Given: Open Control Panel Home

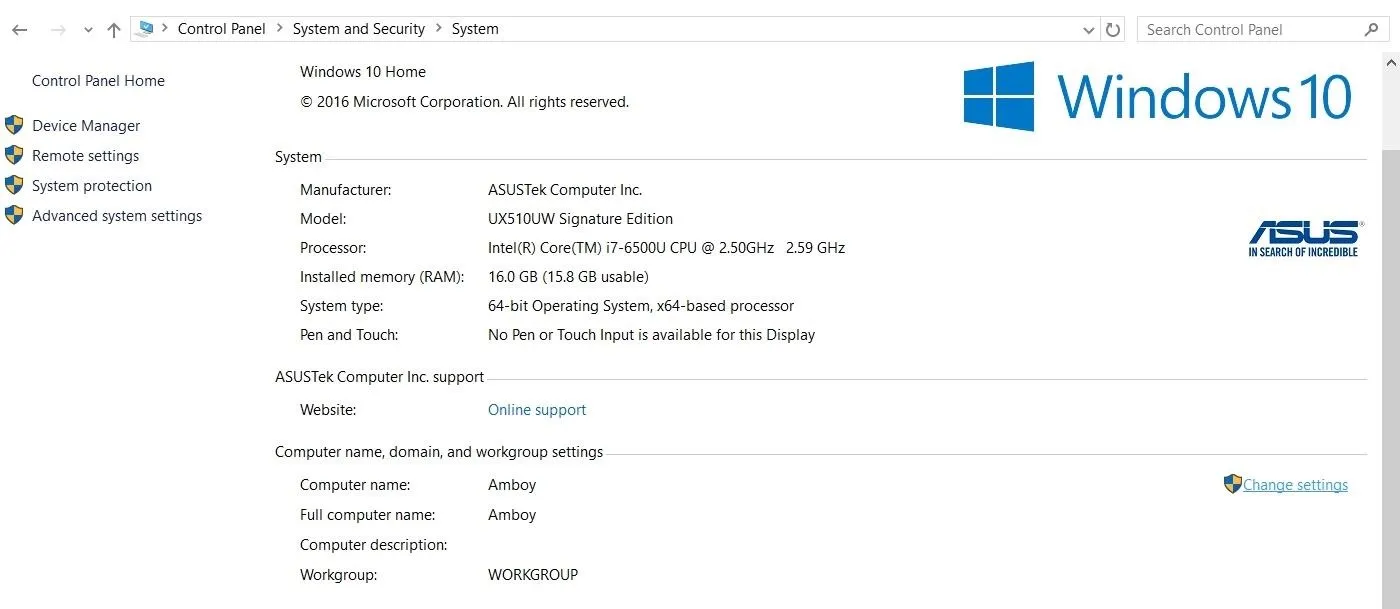Looking at the screenshot, I should click(x=98, y=81).
